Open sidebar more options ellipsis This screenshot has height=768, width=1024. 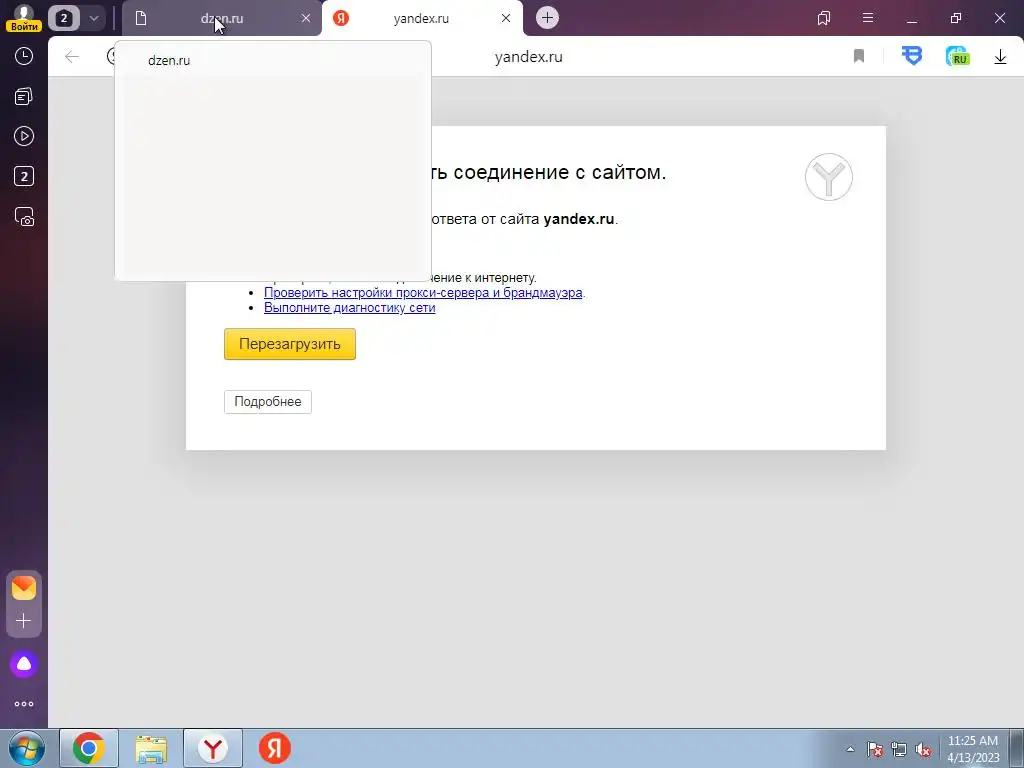(24, 704)
